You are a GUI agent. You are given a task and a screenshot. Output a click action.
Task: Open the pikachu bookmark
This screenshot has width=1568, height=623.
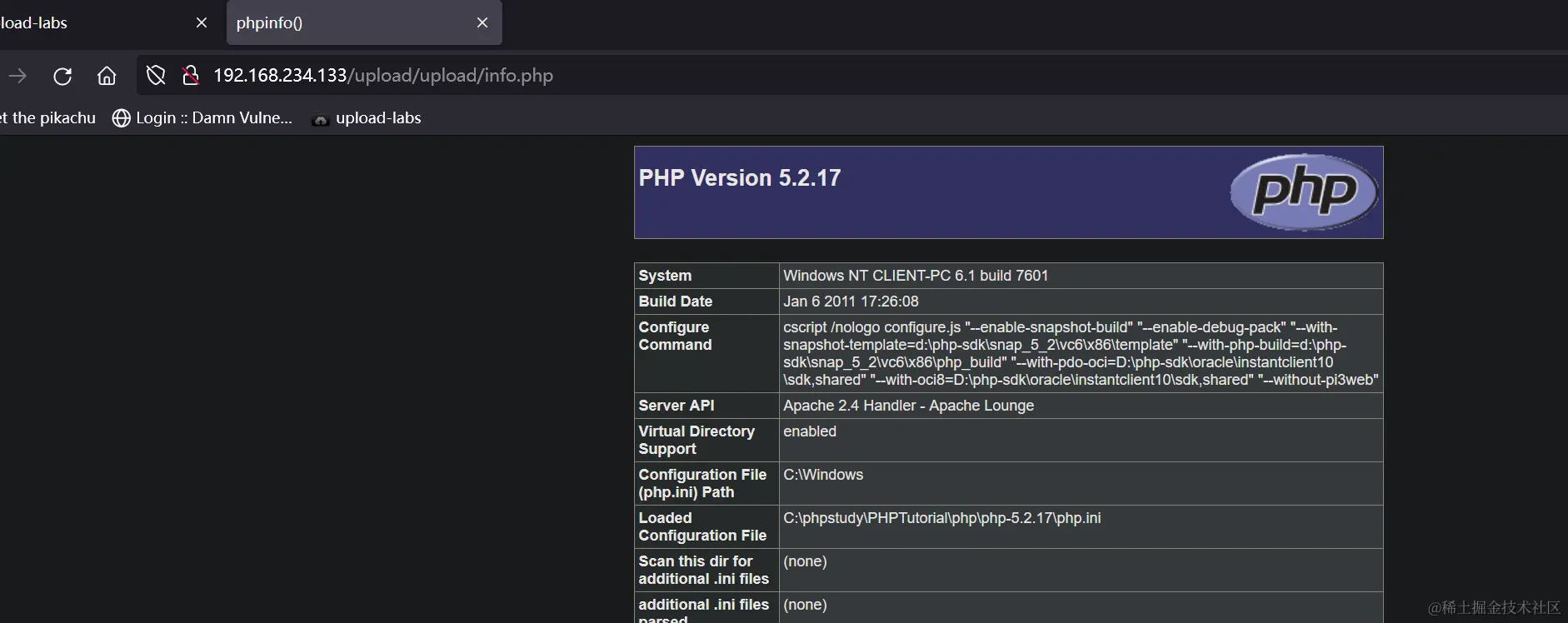47,118
